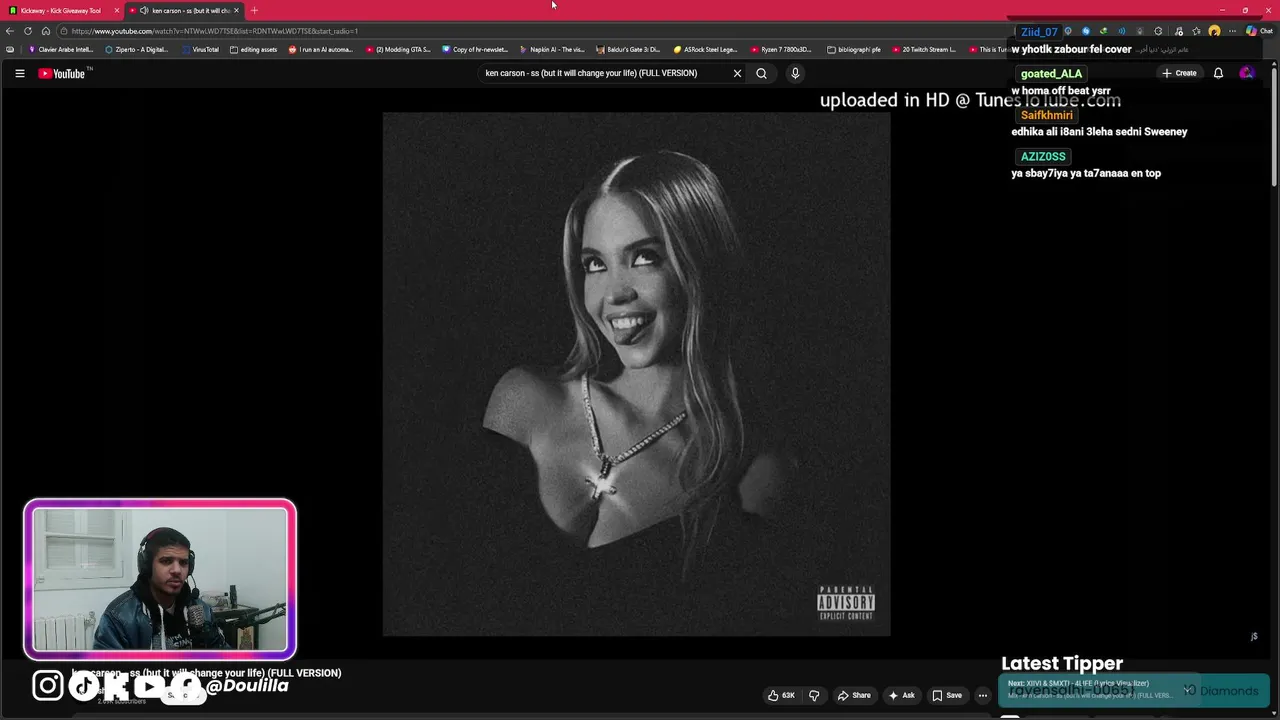The width and height of the screenshot is (1280, 720).
Task: Share the video
Action: pos(854,695)
